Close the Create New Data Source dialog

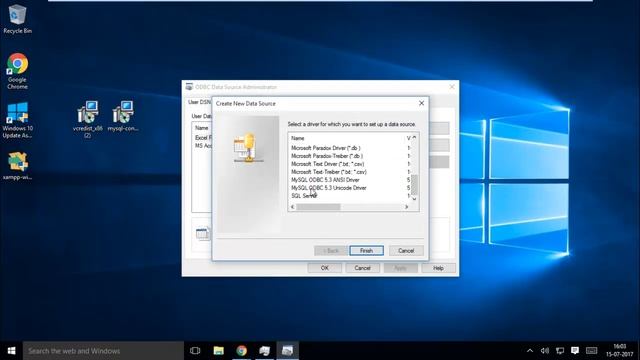click(x=421, y=103)
